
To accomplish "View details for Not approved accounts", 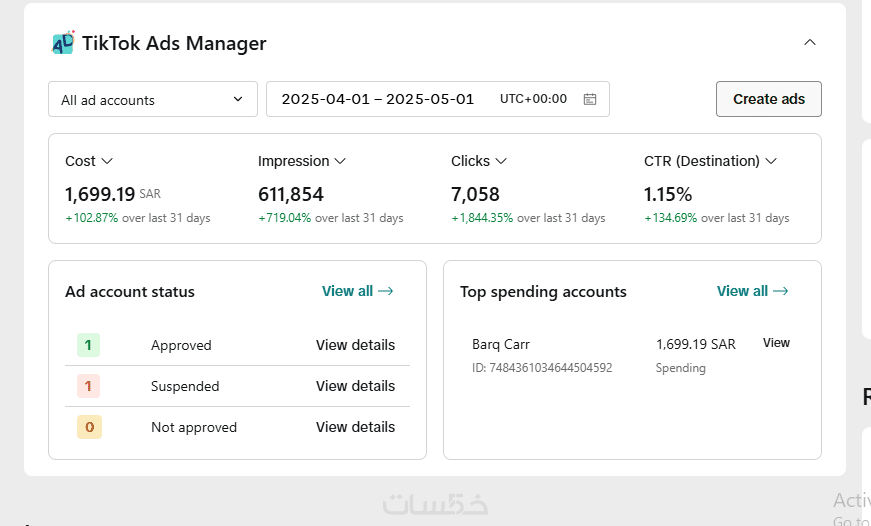I will point(355,427).
